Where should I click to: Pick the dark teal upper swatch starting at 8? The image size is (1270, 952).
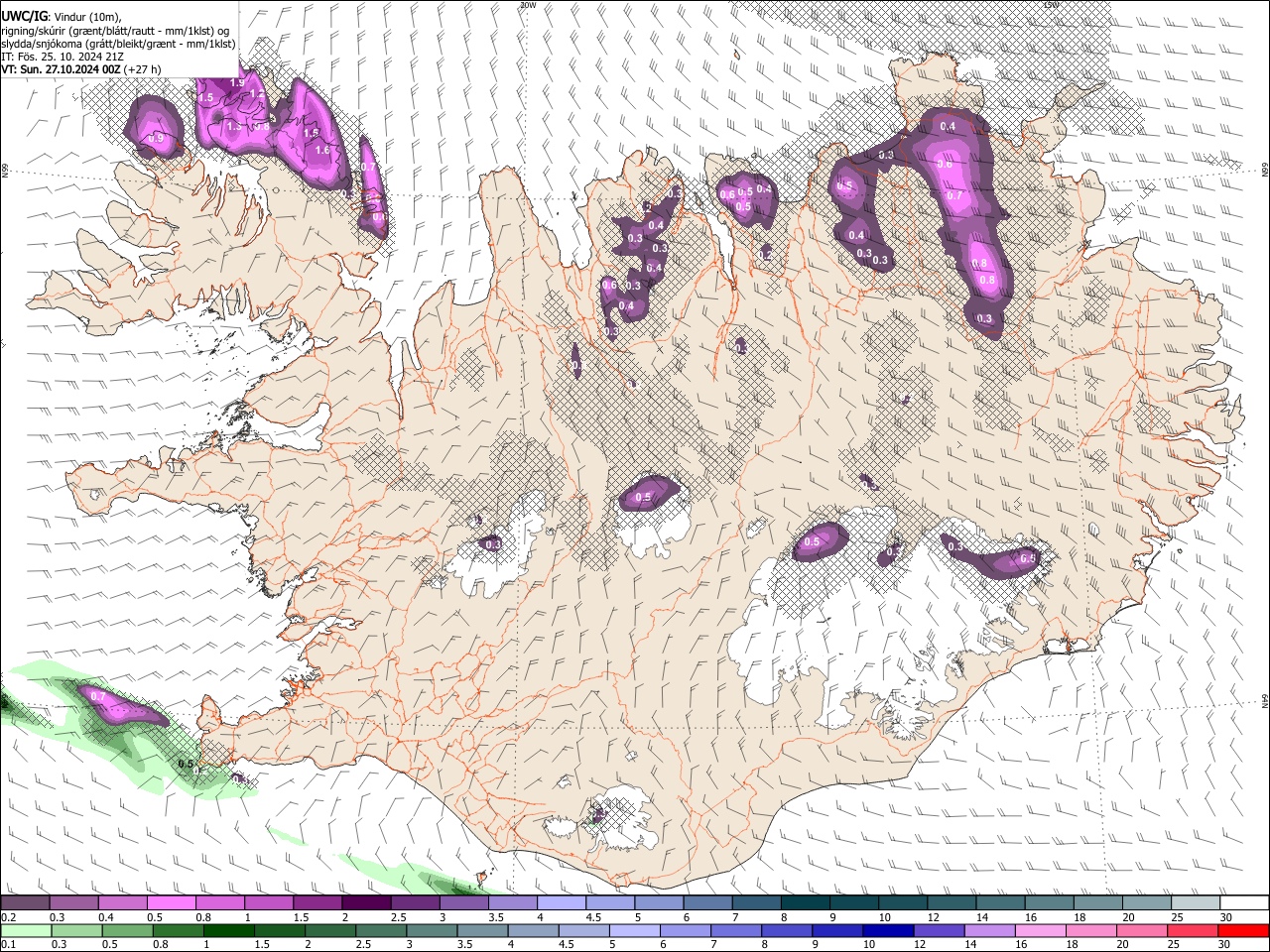point(805,902)
